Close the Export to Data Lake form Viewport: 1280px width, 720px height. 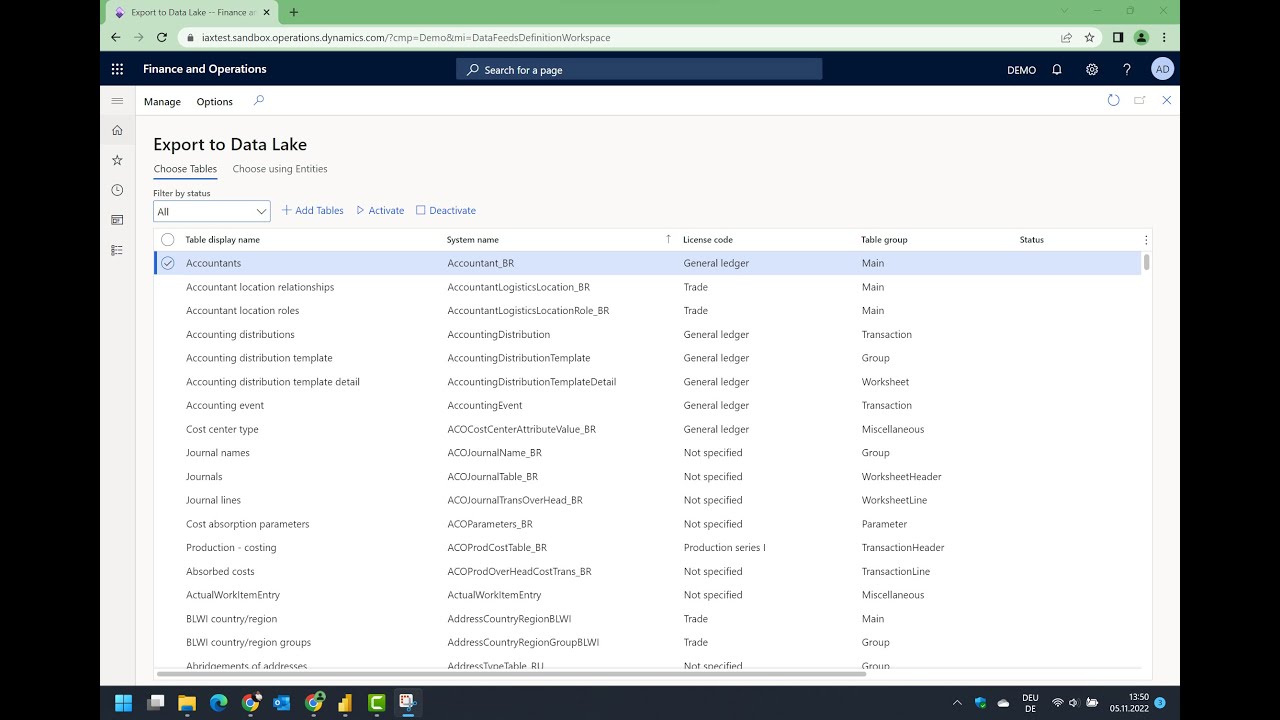coord(1166,100)
